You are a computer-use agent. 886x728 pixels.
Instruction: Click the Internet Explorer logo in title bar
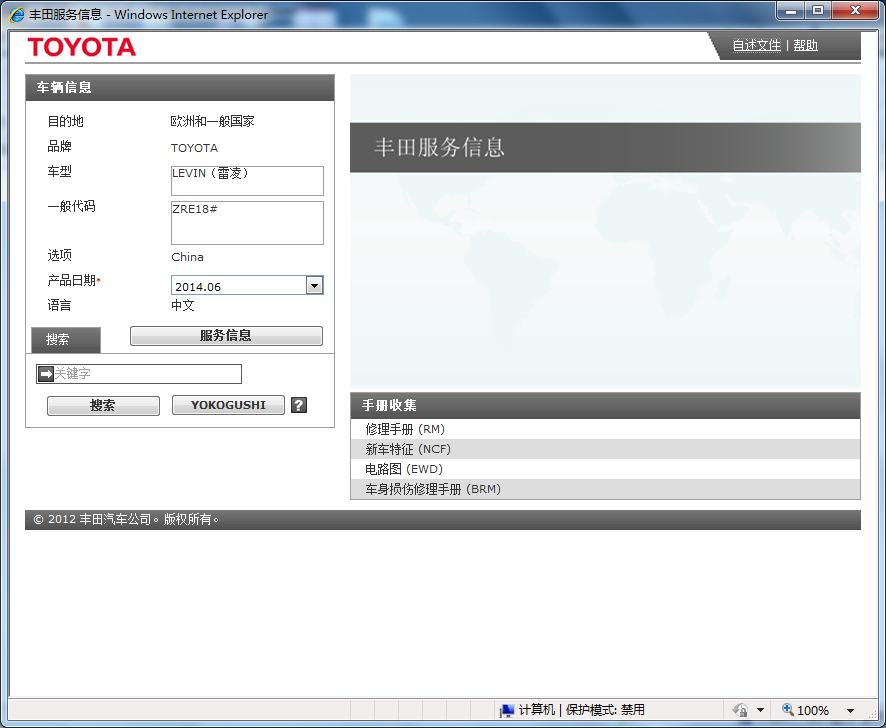click(16, 14)
